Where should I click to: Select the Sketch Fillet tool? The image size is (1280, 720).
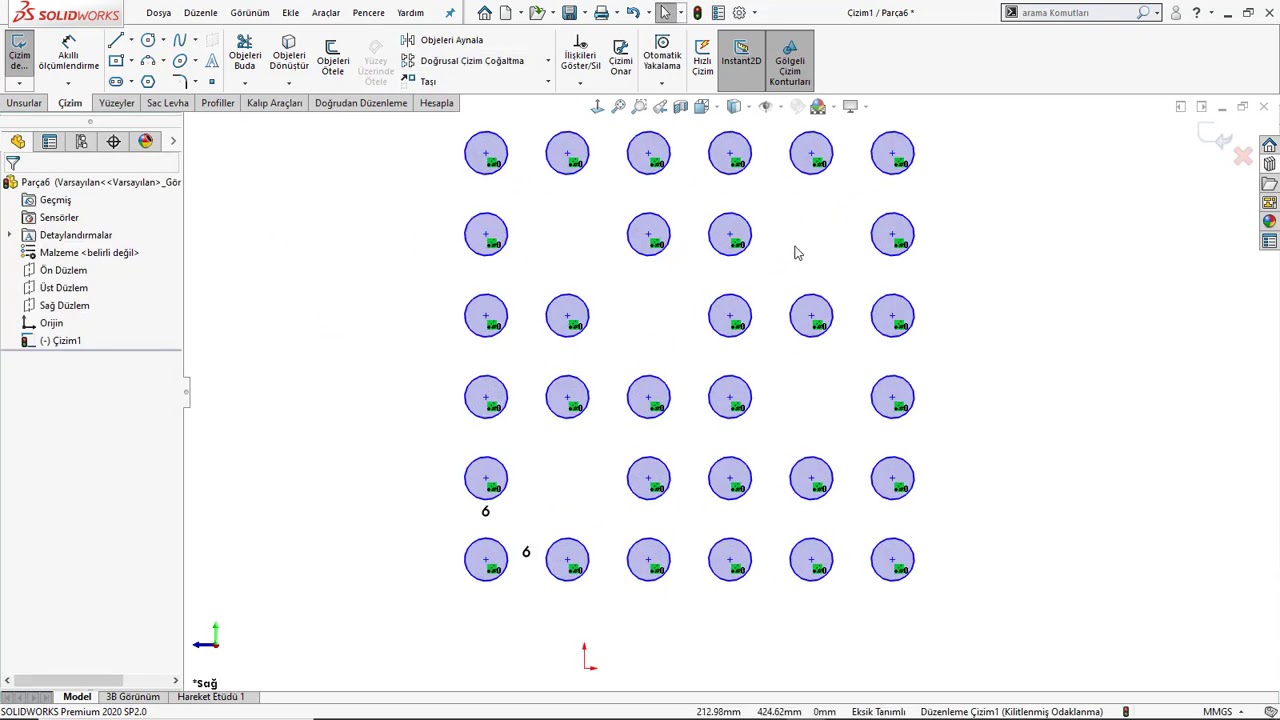click(180, 82)
